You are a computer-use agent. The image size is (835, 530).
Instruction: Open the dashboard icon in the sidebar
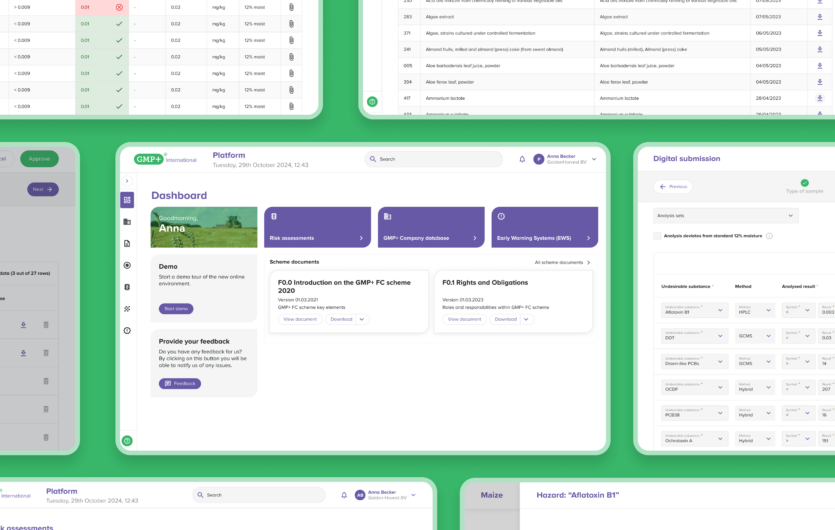coord(127,200)
